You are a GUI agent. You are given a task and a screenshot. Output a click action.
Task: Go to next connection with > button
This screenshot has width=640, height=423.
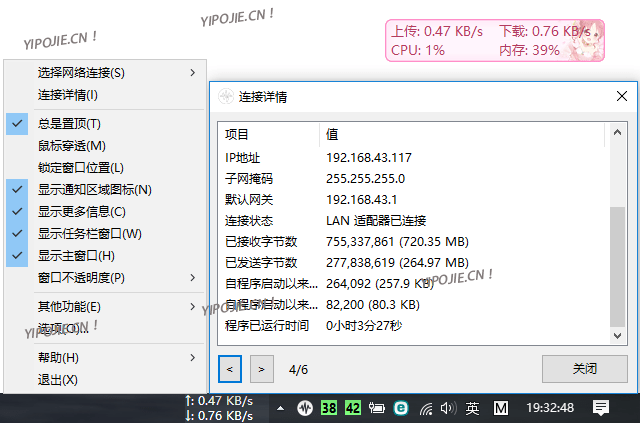pos(262,369)
